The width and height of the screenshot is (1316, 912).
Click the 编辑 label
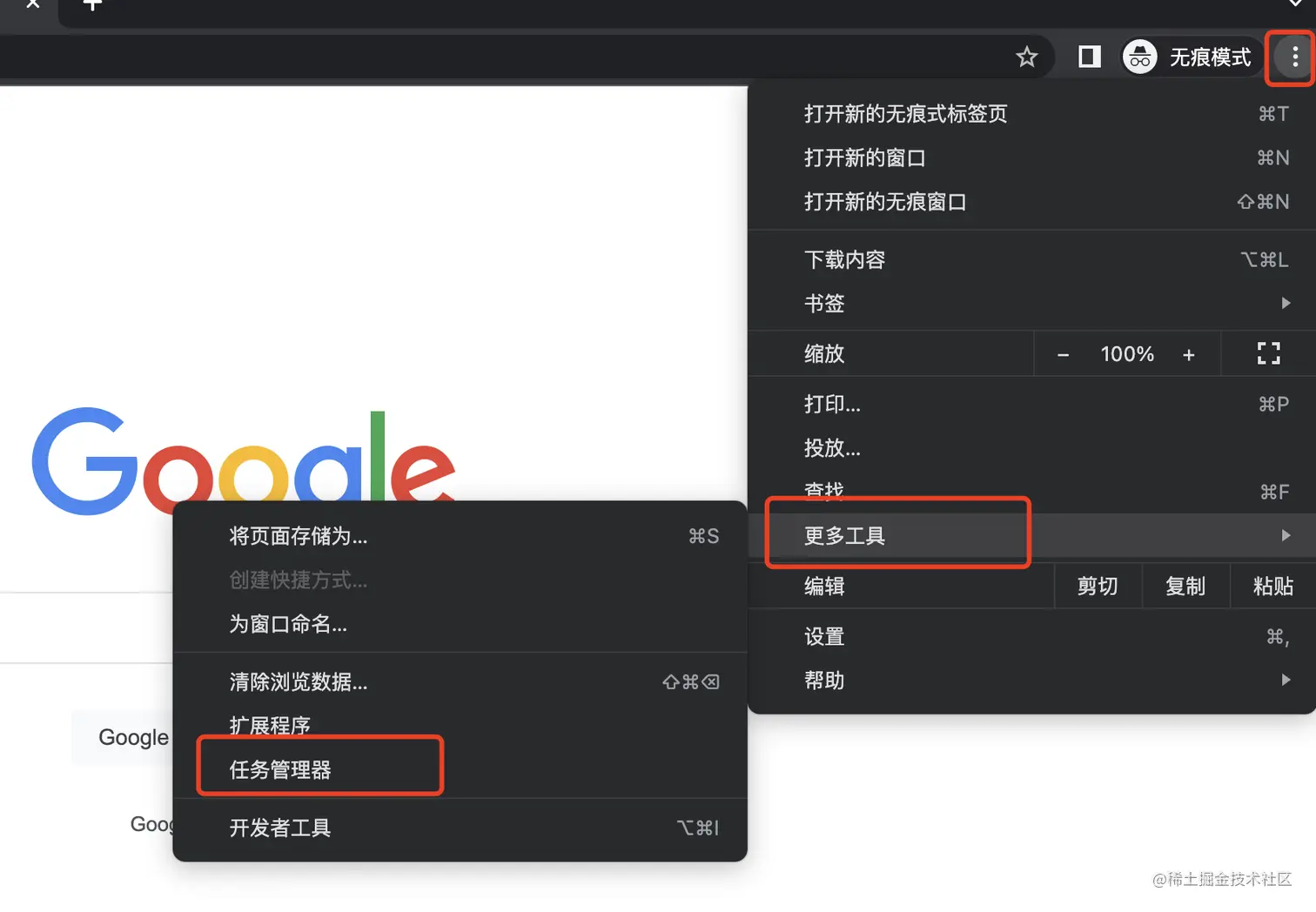click(824, 586)
